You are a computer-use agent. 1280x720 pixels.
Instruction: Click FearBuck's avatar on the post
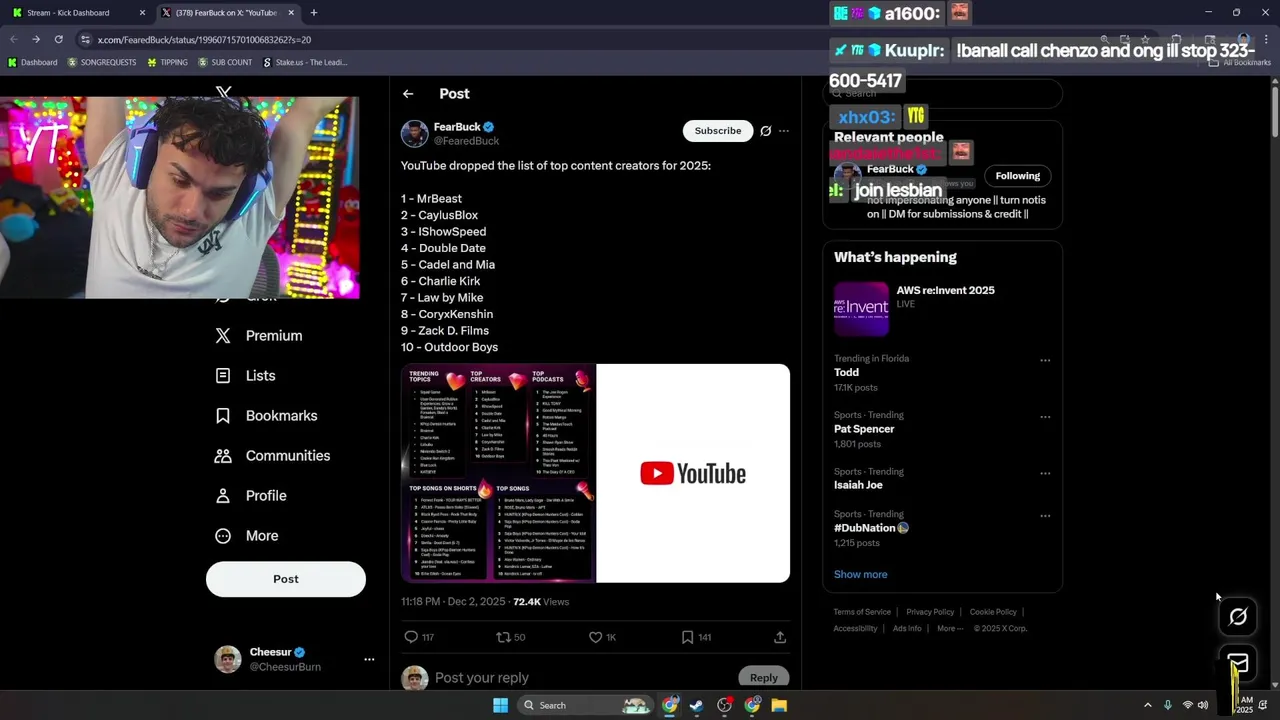pos(415,134)
